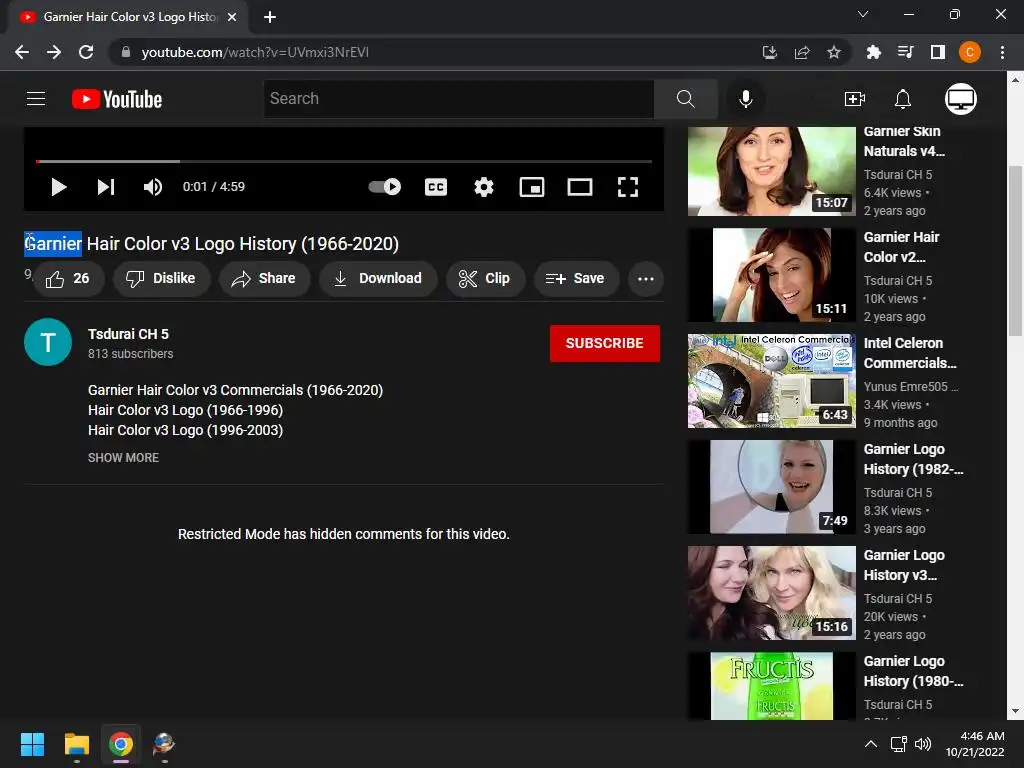Screen dimensions: 1024x768
Task: Click the video progress bar
Action: [344, 161]
